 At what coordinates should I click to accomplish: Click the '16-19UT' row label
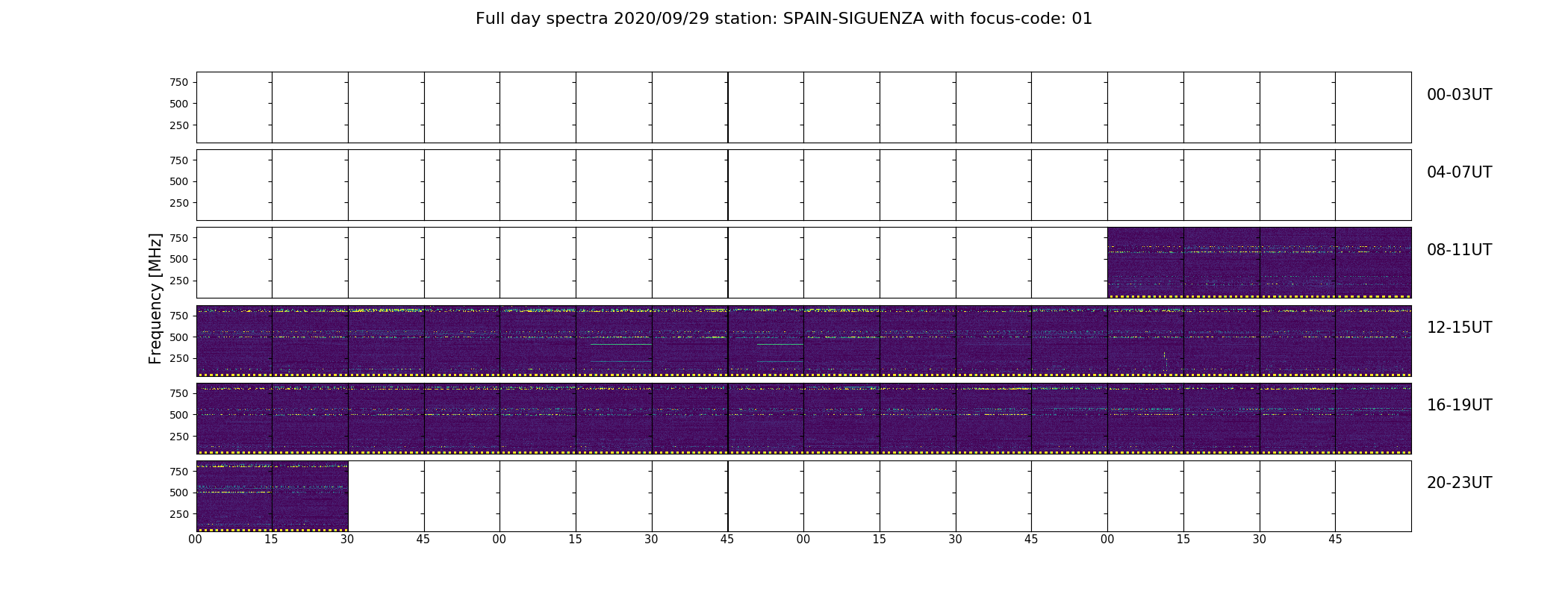tap(1459, 405)
